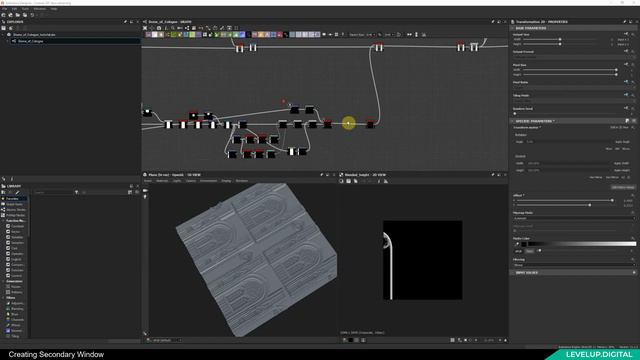The height and width of the screenshot is (360, 640).
Task: Click the new package icon in main toolbar
Action: pyautogui.click(x=3, y=15)
